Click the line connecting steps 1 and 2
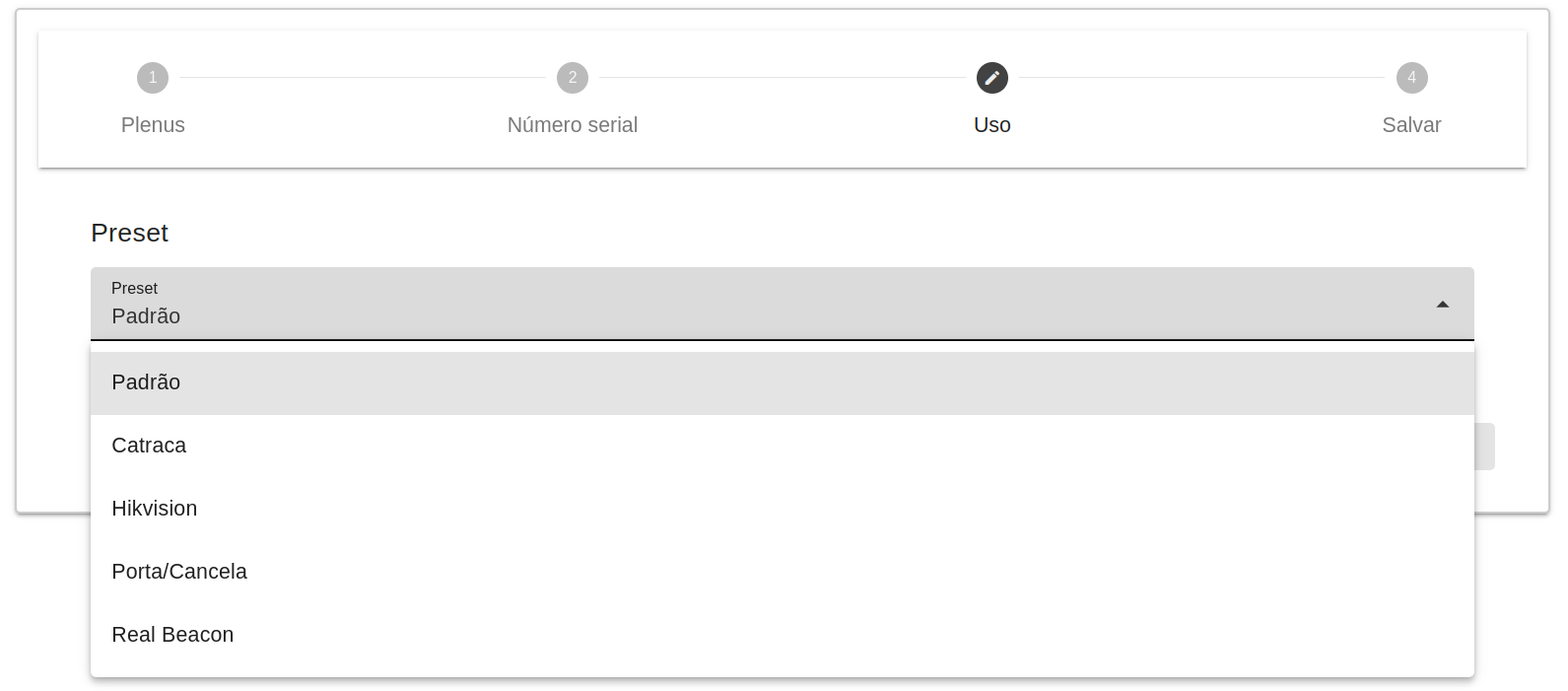1568x691 pixels. (363, 78)
